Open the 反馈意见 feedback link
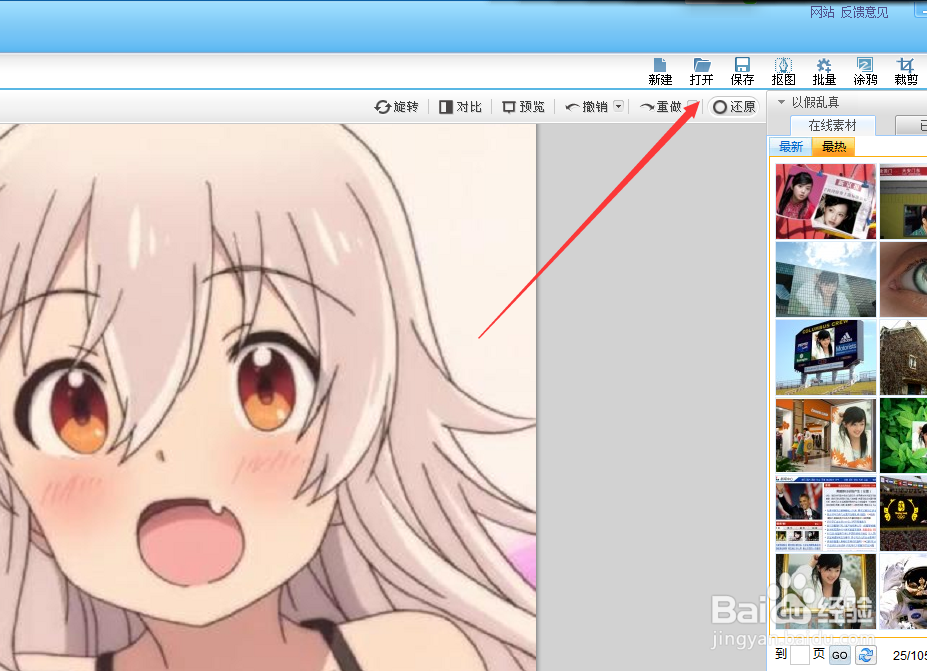Screen dimensions: 927x671 click(864, 12)
